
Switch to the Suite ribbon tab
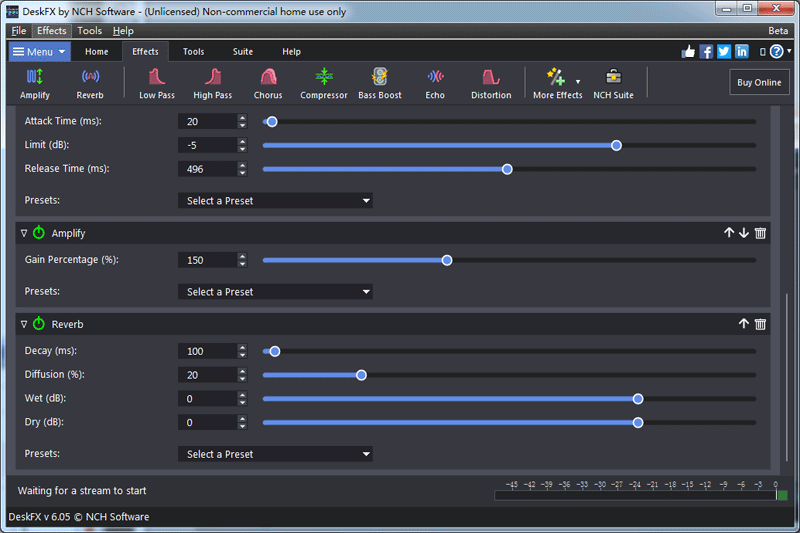point(243,52)
